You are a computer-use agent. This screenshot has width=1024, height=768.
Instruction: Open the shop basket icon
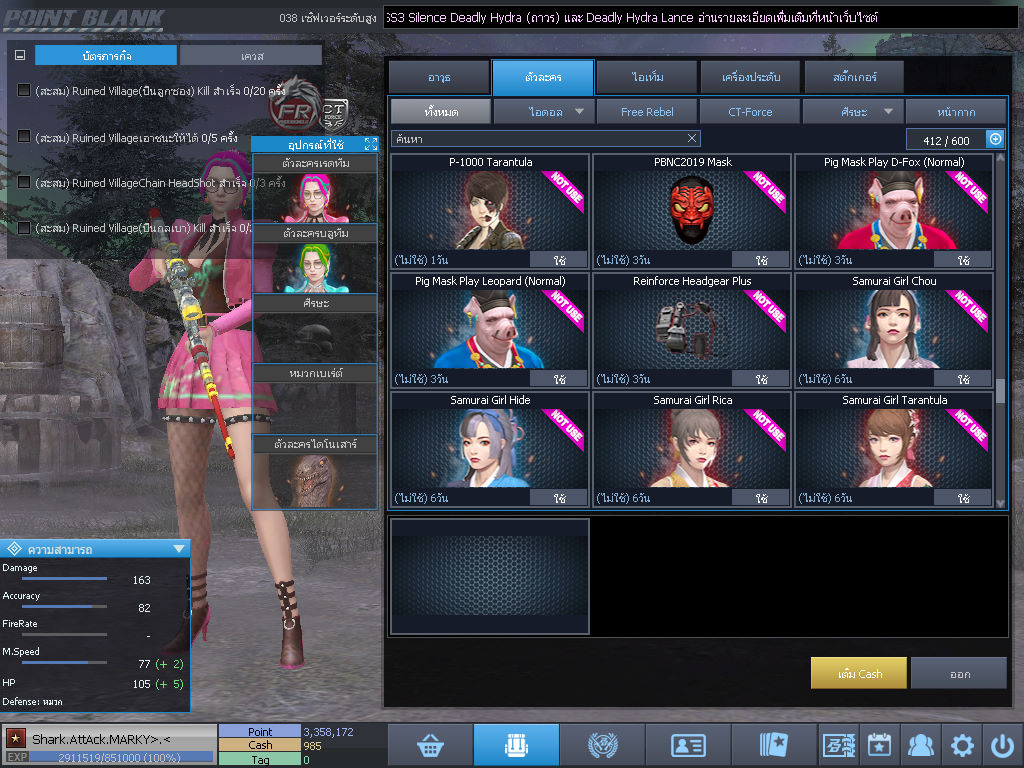coord(430,745)
